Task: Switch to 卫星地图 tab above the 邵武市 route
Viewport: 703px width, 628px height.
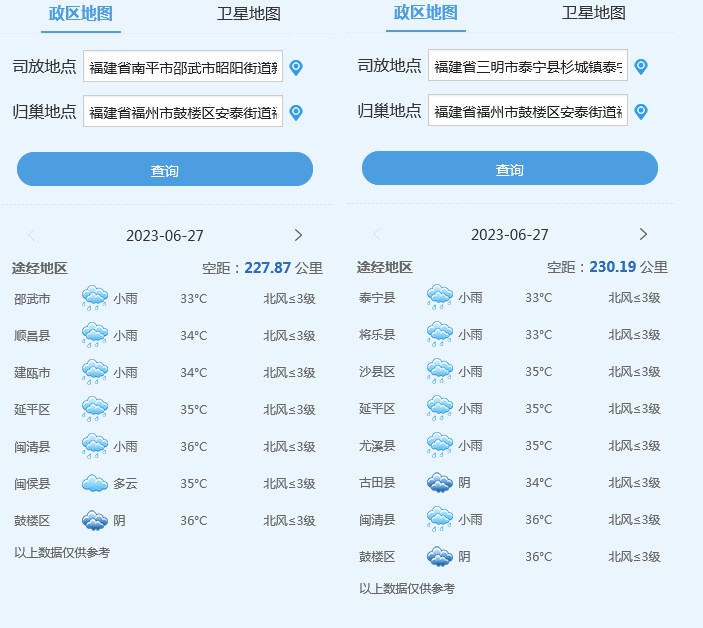Action: coord(248,14)
